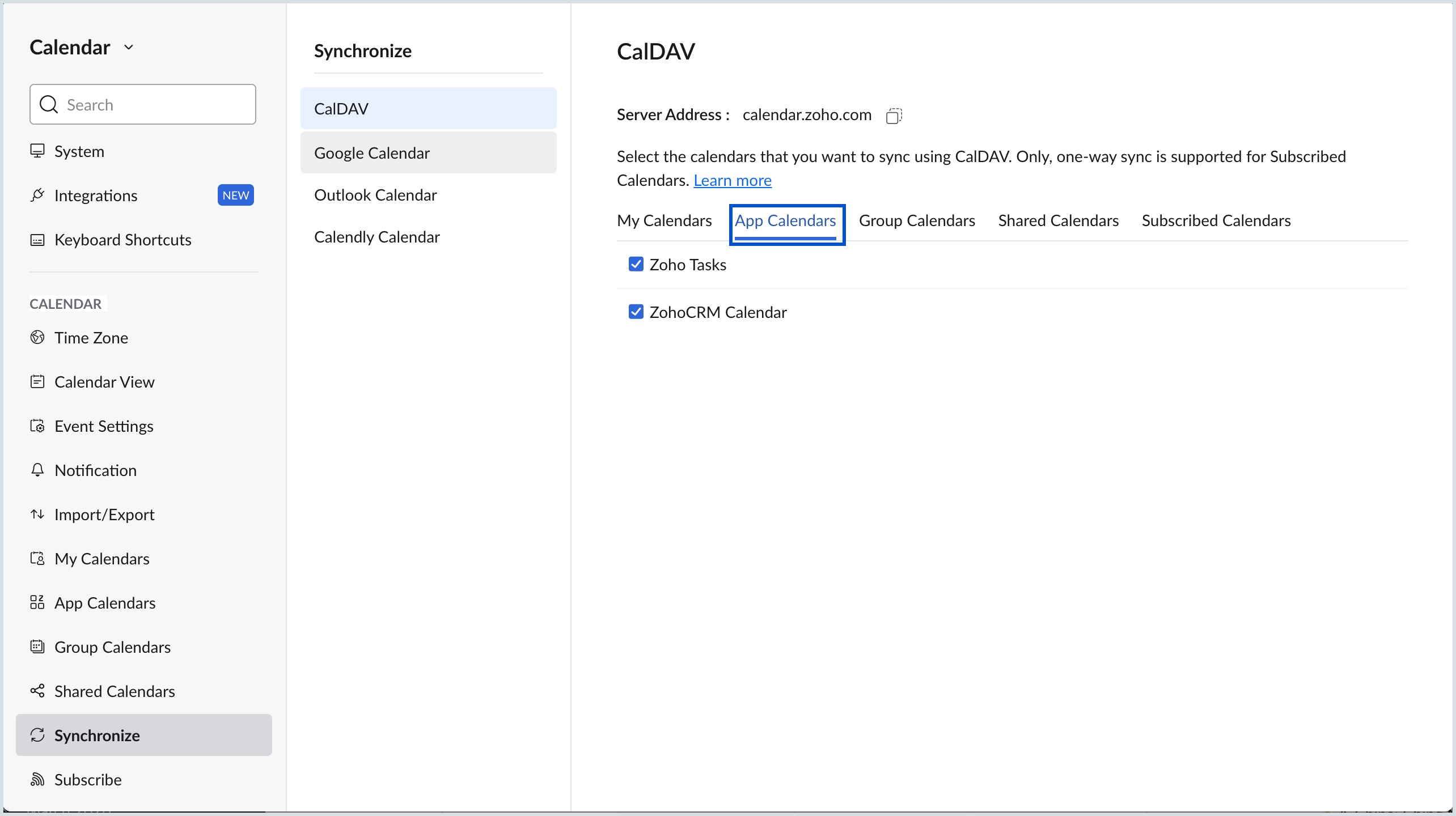
Task: Expand the Calendar dropdown at top left
Action: [129, 47]
